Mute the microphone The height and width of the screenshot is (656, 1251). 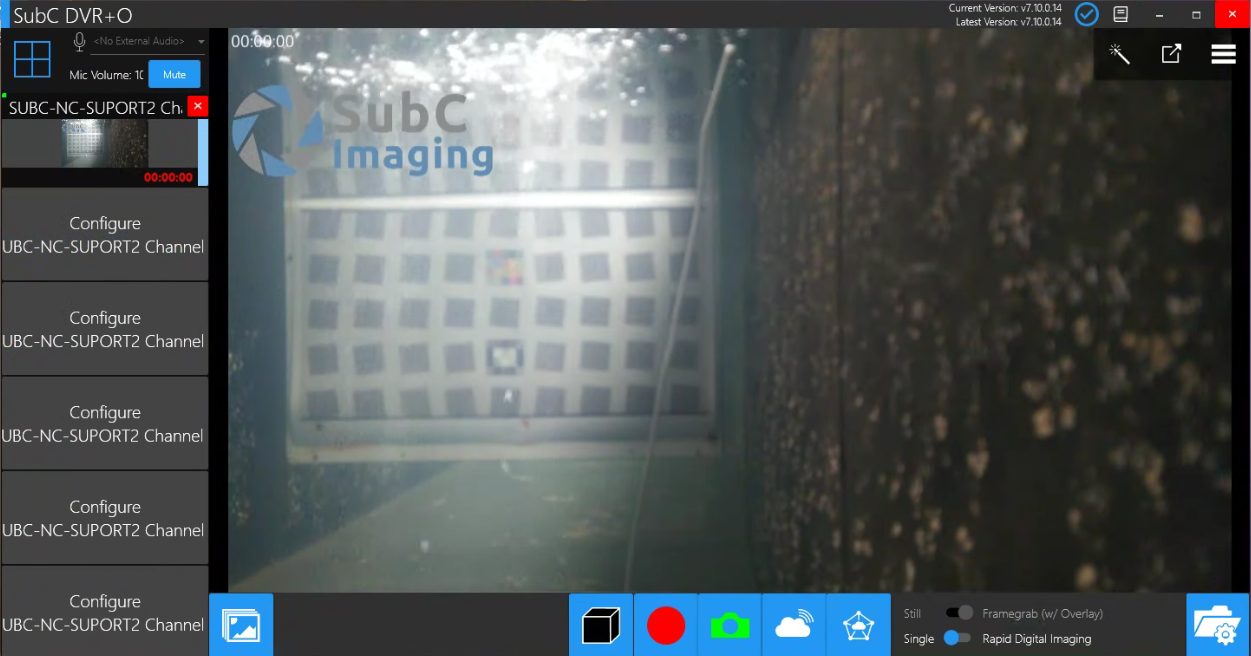[x=174, y=75]
